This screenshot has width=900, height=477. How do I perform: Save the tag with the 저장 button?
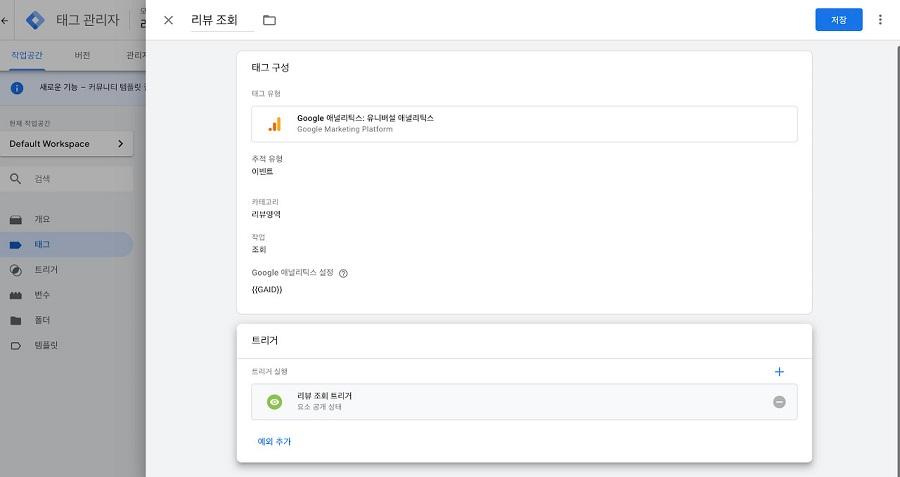(x=839, y=20)
